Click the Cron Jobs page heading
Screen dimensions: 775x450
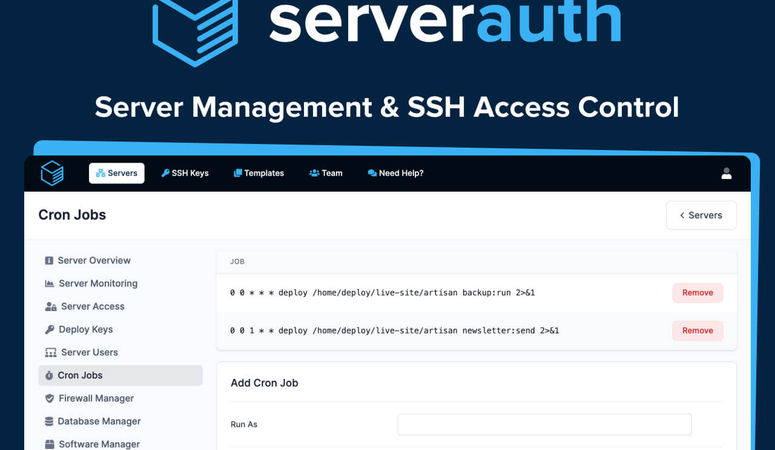tap(72, 215)
